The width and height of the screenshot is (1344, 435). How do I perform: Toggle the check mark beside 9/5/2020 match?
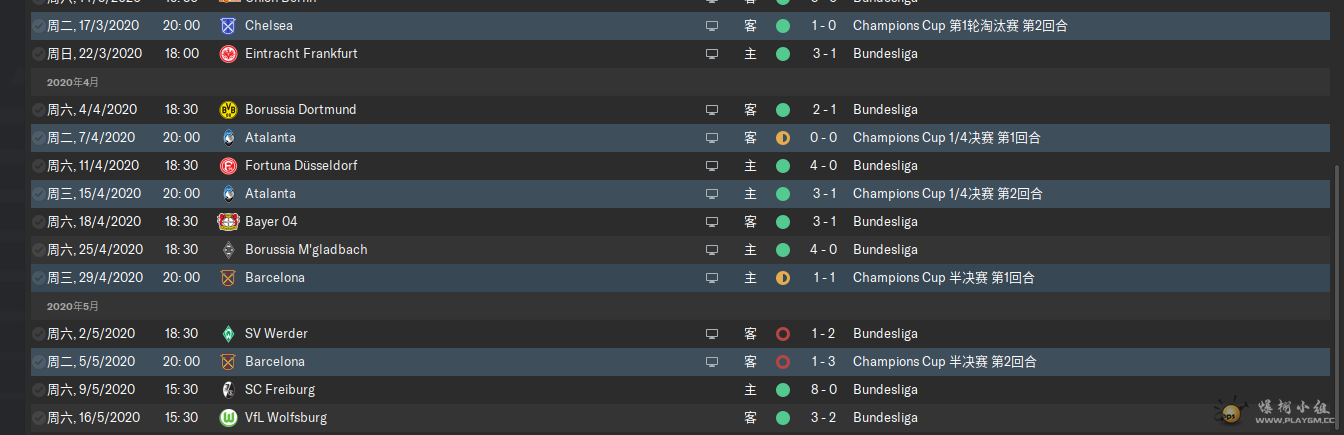(38, 389)
